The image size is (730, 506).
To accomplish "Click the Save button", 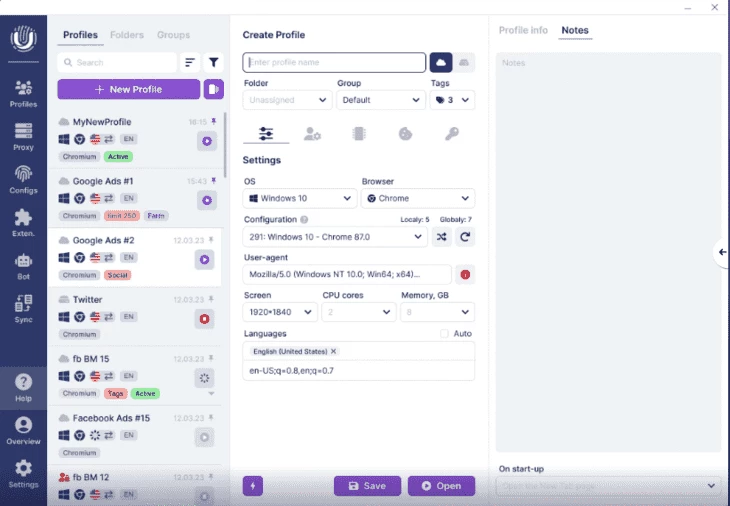I will pyautogui.click(x=367, y=486).
